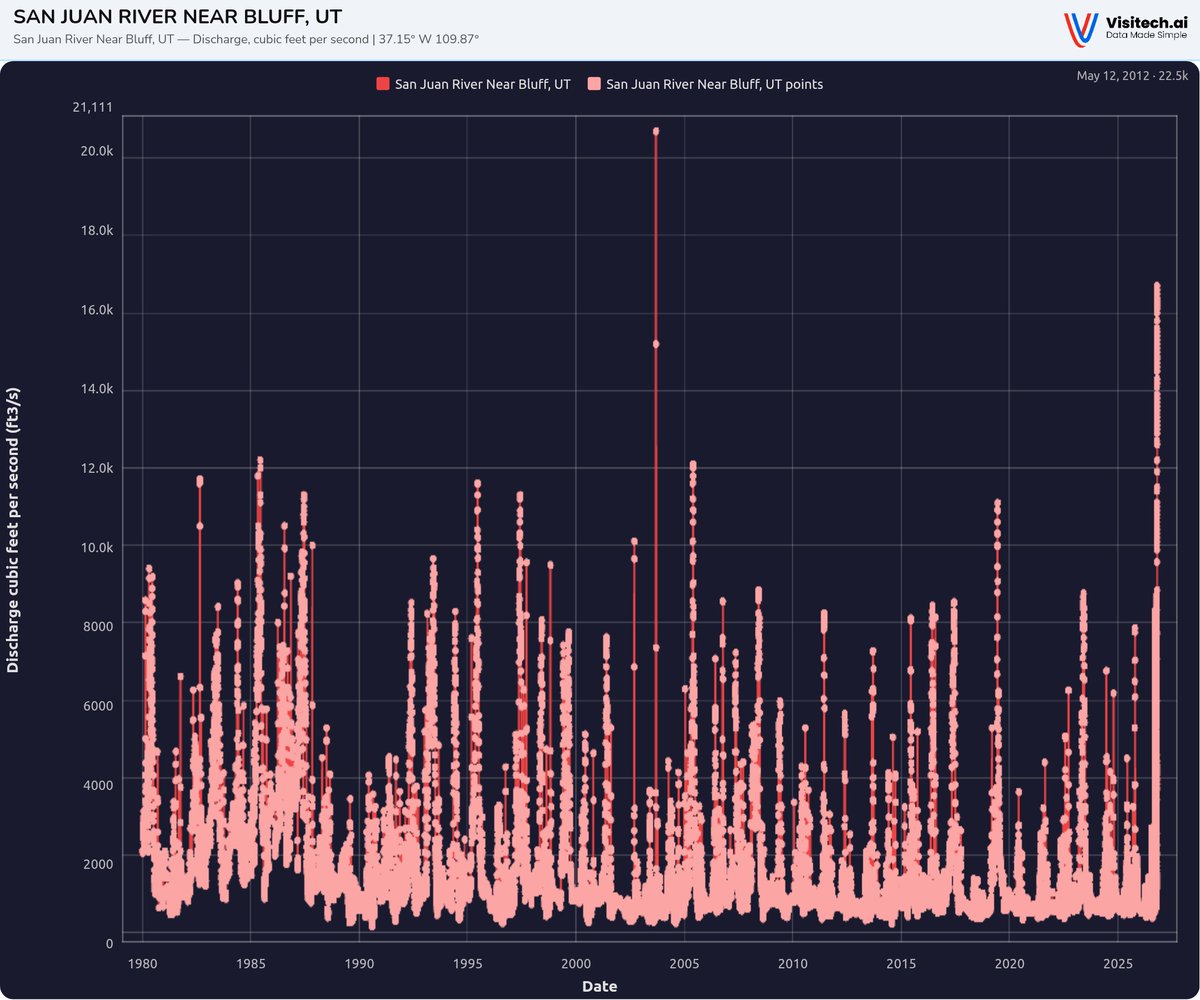Click the 20.0k y-axis tick label

point(96,151)
